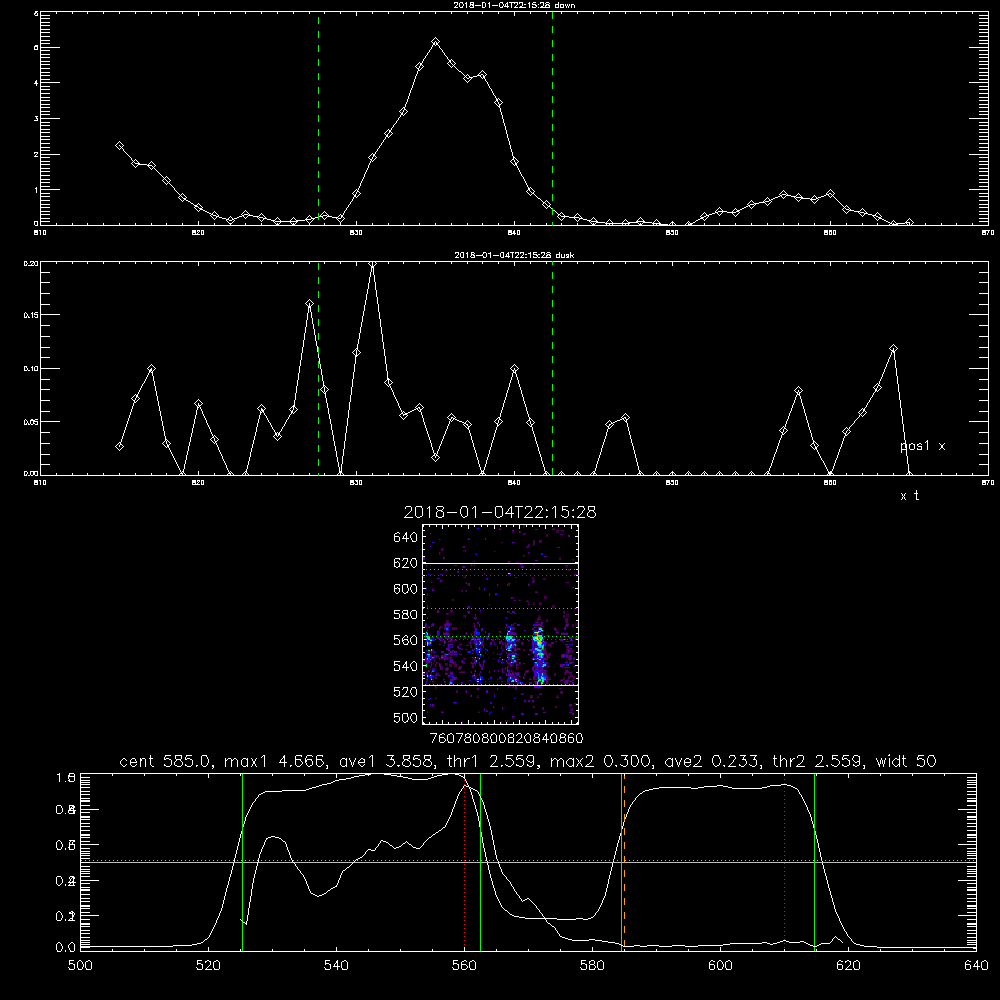Image resolution: width=1000 pixels, height=1000 pixels.
Task: Click the 'pos1 x' label
Action: click(x=922, y=446)
